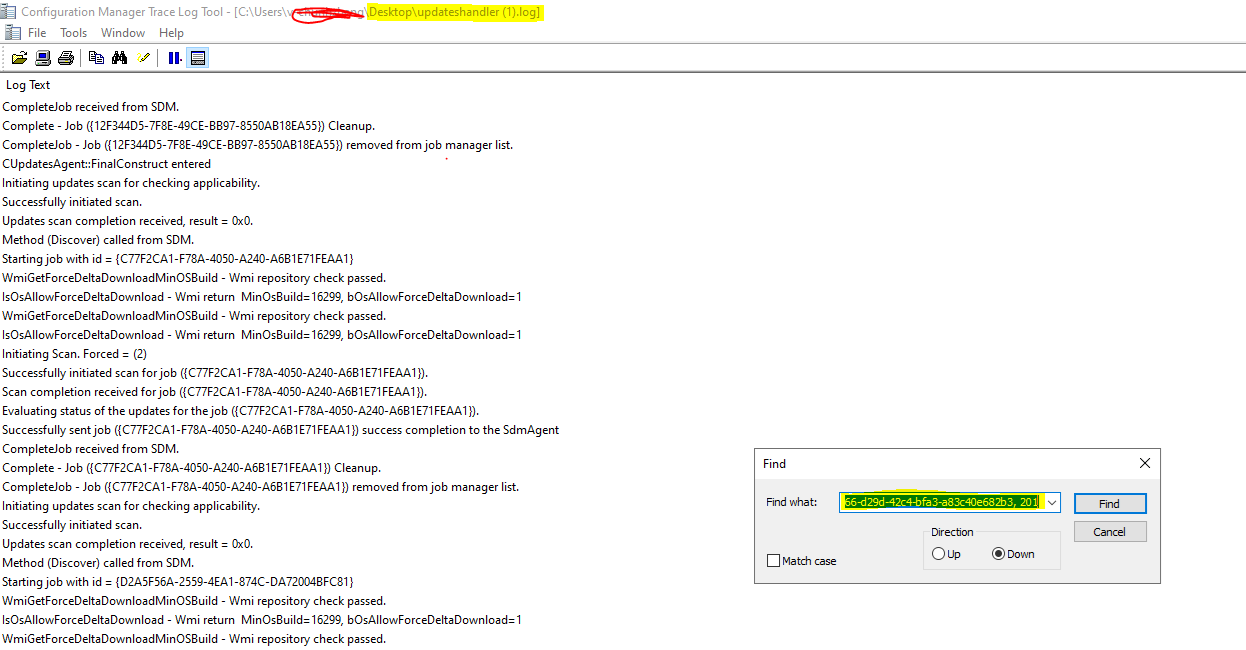Select the CompleteJob received from SDM line

click(90, 106)
